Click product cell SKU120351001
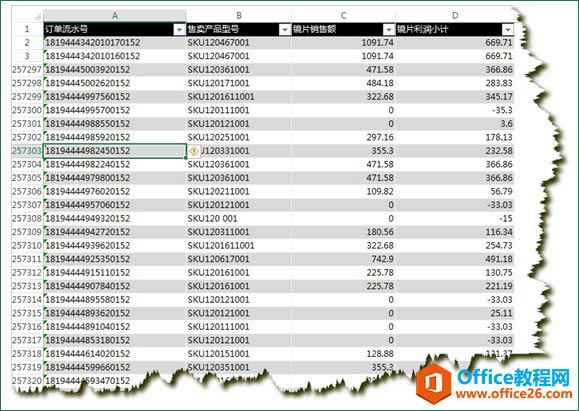This screenshot has width=579, height=411. coord(239,367)
